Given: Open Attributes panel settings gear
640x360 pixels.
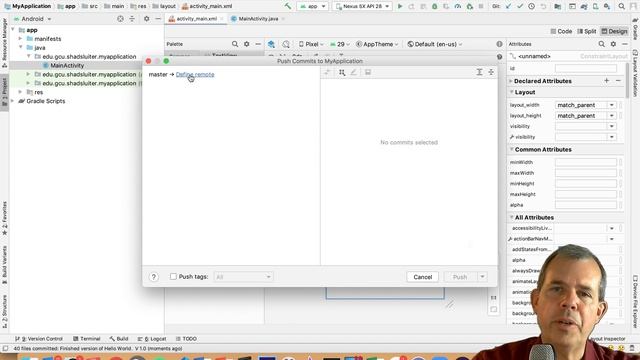Looking at the screenshot, I should point(613,44).
